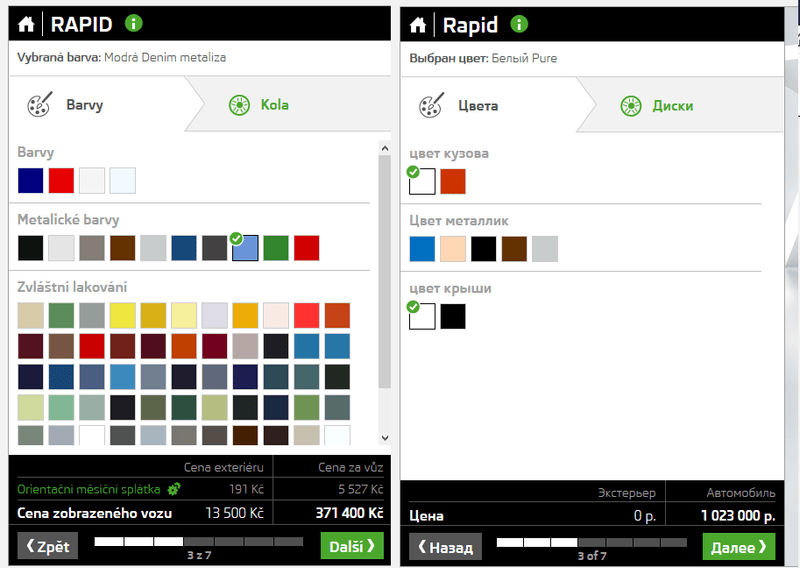
Task: Select the dark navy blue swatch under Metalické barvy
Action: pyautogui.click(x=184, y=248)
